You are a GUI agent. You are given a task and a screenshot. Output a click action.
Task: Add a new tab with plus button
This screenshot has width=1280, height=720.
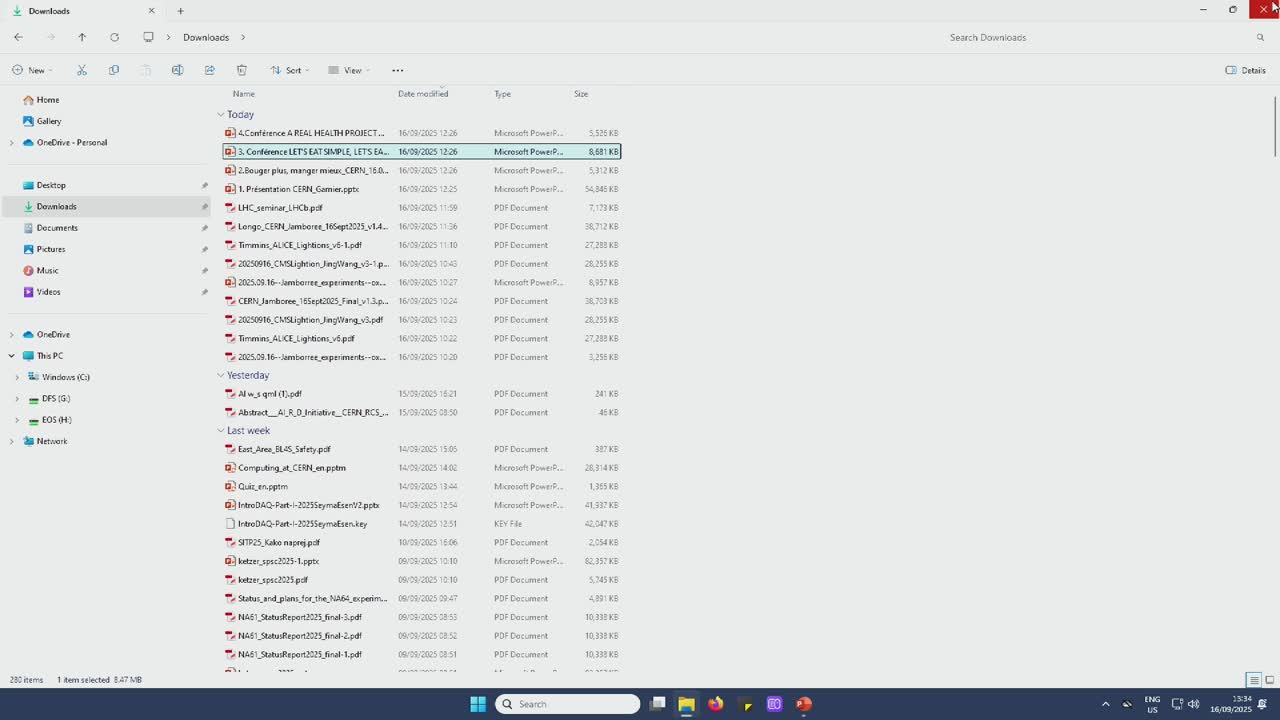pos(180,11)
